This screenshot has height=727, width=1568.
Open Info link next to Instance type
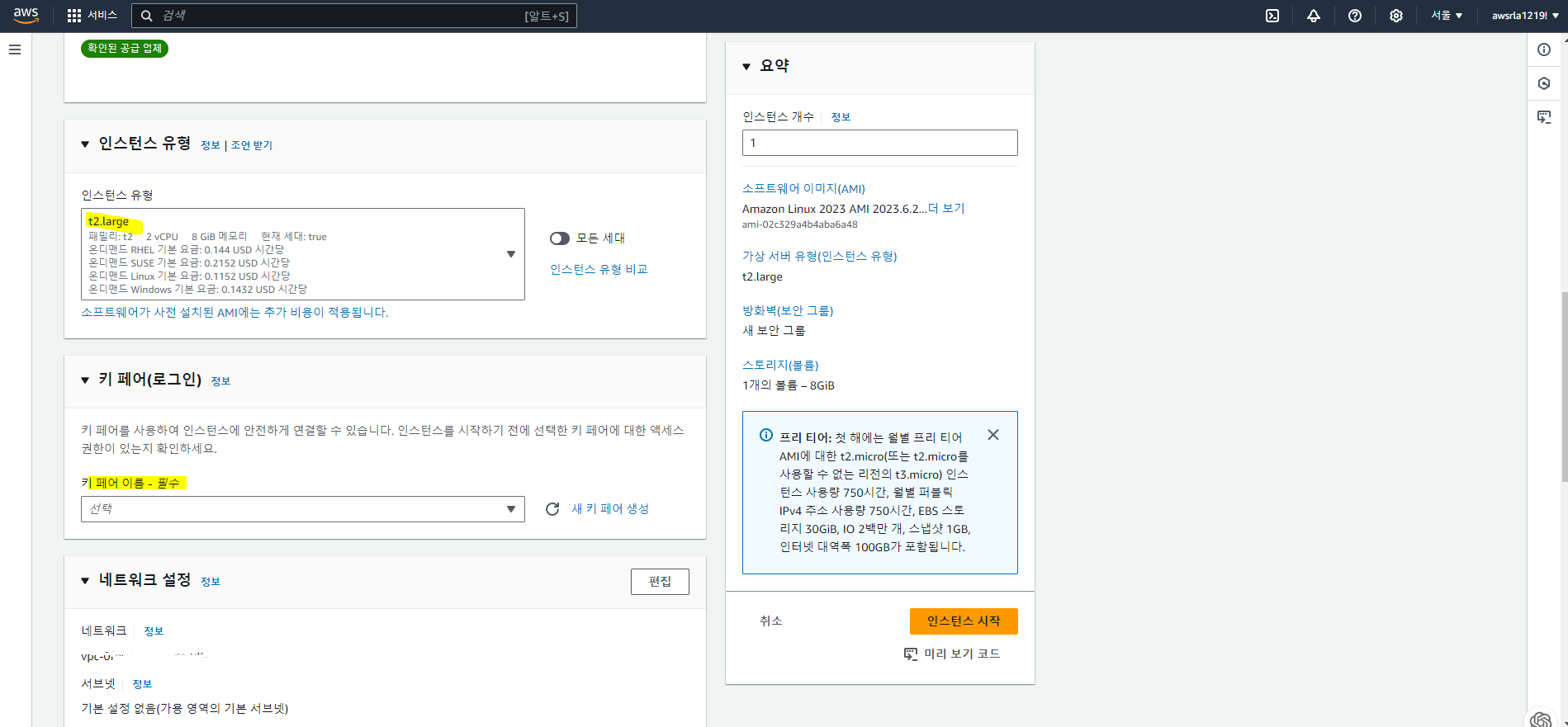pyautogui.click(x=211, y=145)
